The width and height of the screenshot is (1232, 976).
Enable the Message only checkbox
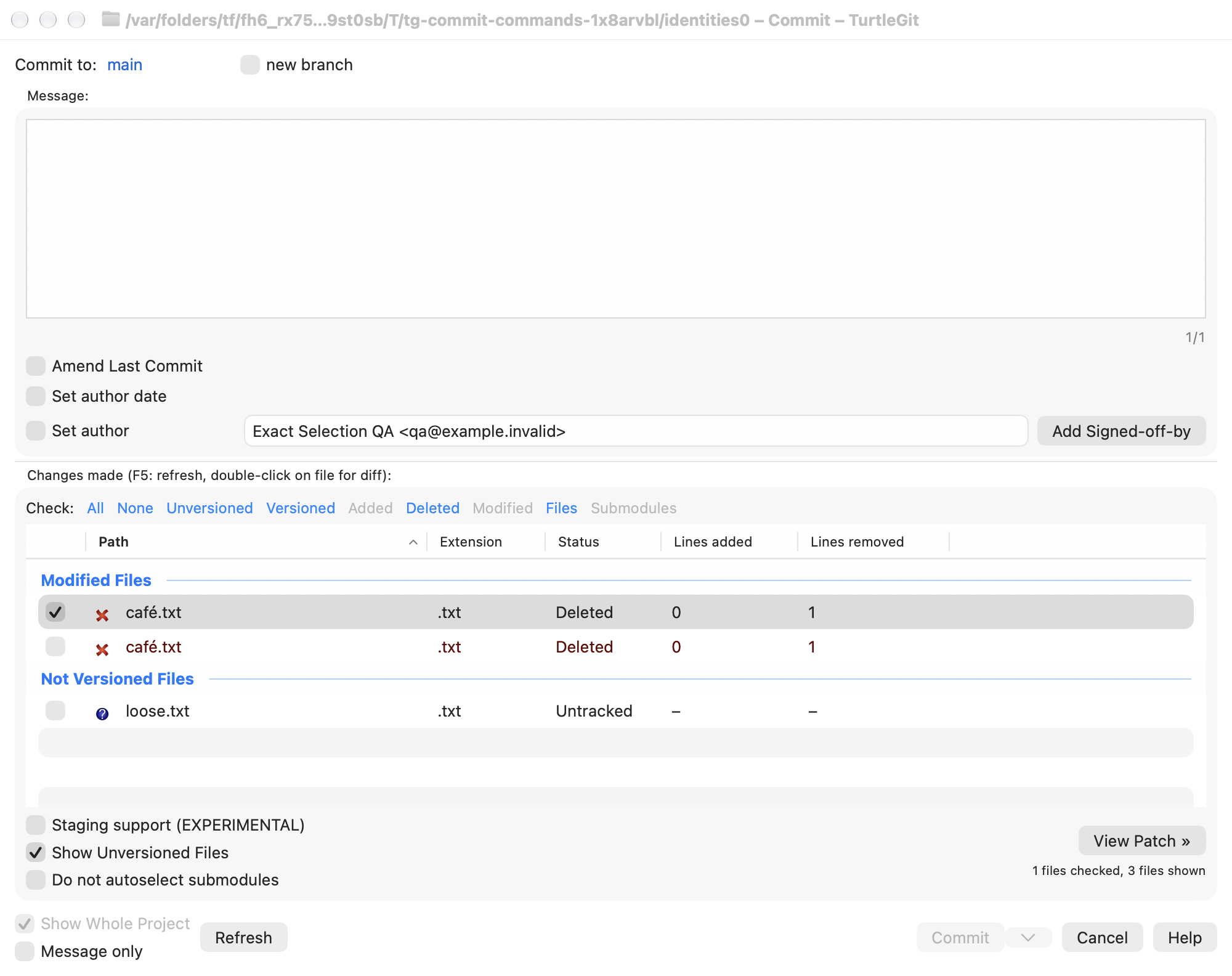[25, 951]
